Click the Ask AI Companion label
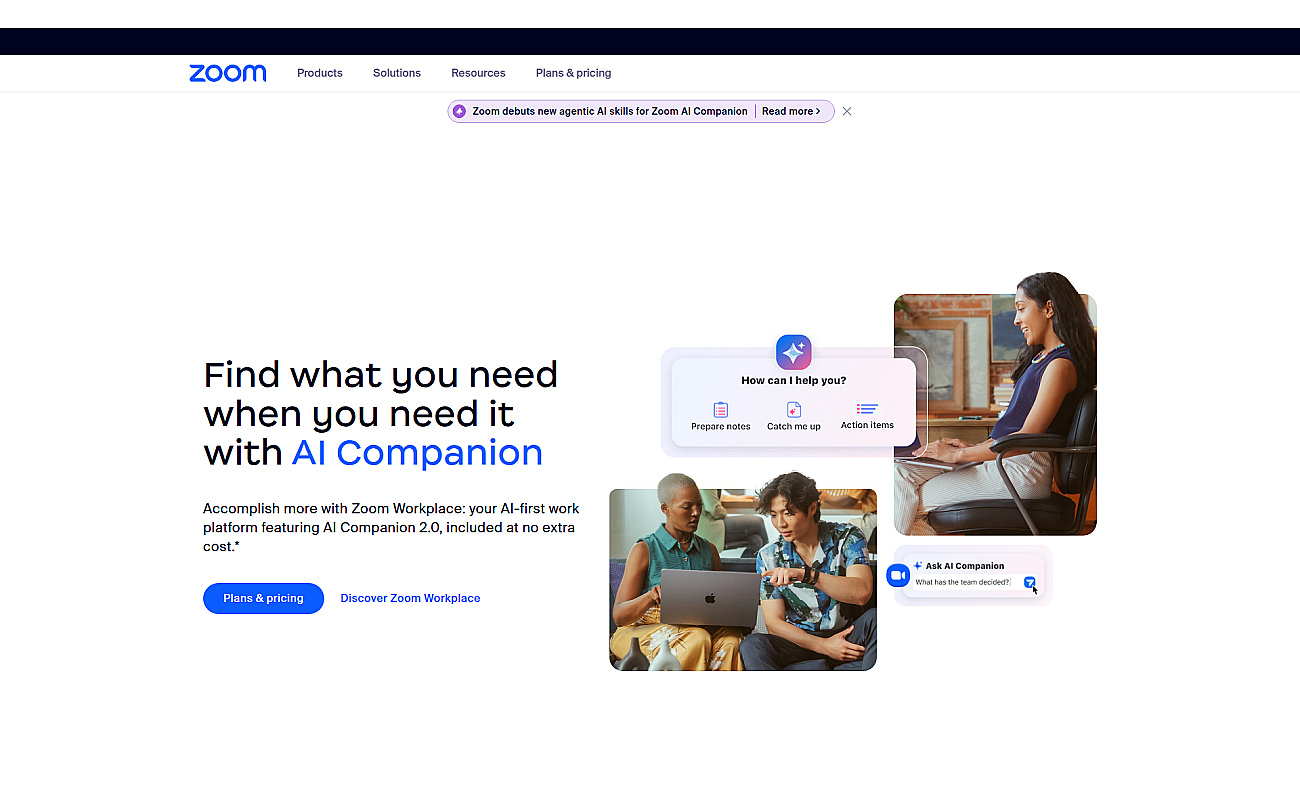This screenshot has width=1300, height=788. tap(965, 566)
